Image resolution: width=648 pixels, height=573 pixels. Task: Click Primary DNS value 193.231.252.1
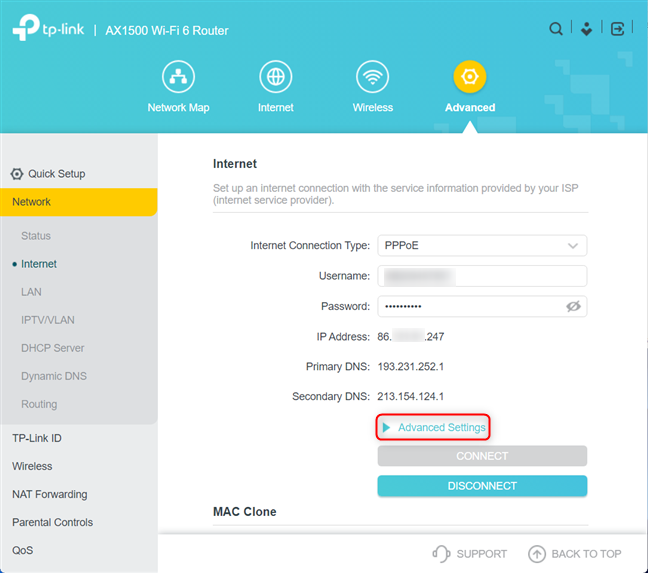[410, 367]
